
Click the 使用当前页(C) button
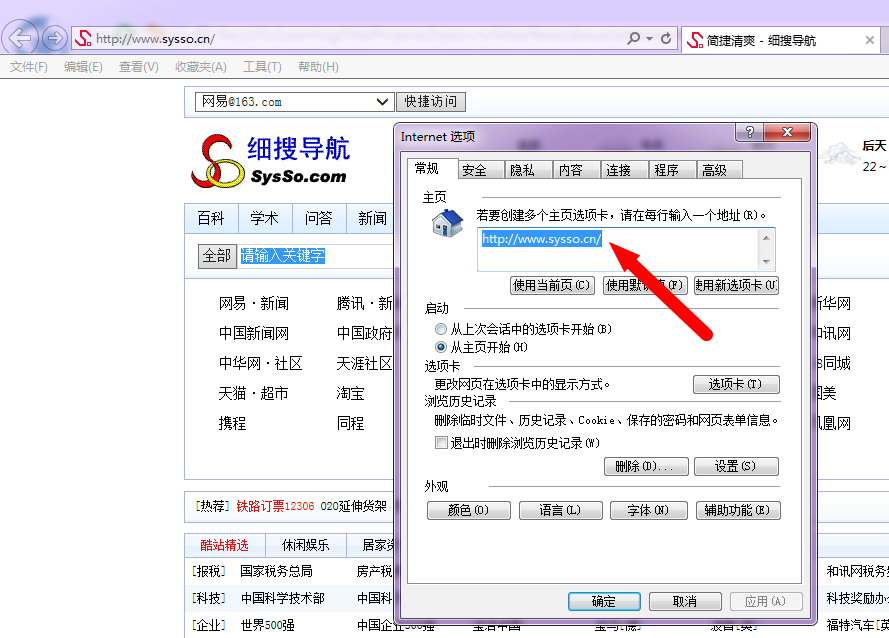pos(552,285)
